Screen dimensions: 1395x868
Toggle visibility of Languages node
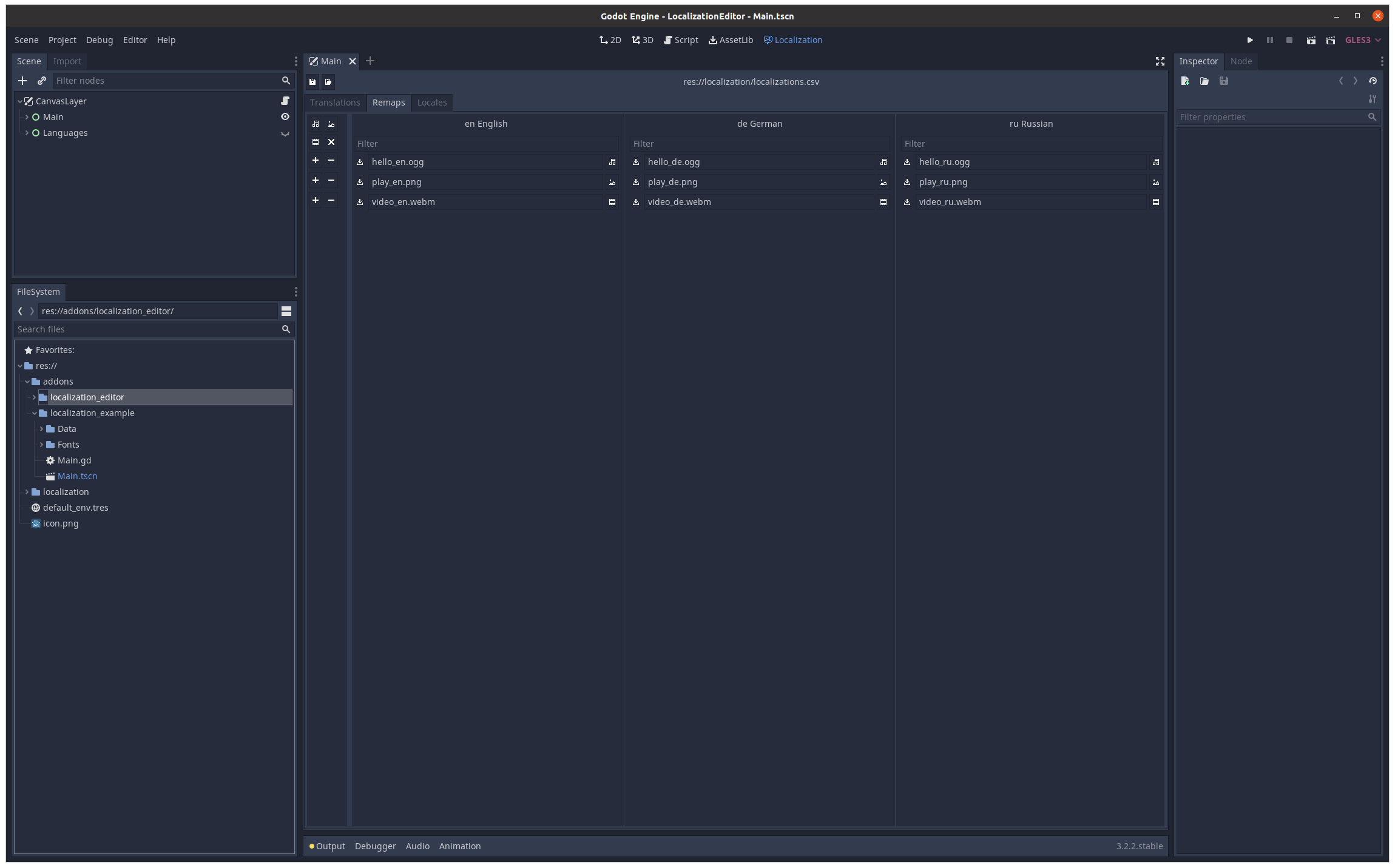pos(285,133)
